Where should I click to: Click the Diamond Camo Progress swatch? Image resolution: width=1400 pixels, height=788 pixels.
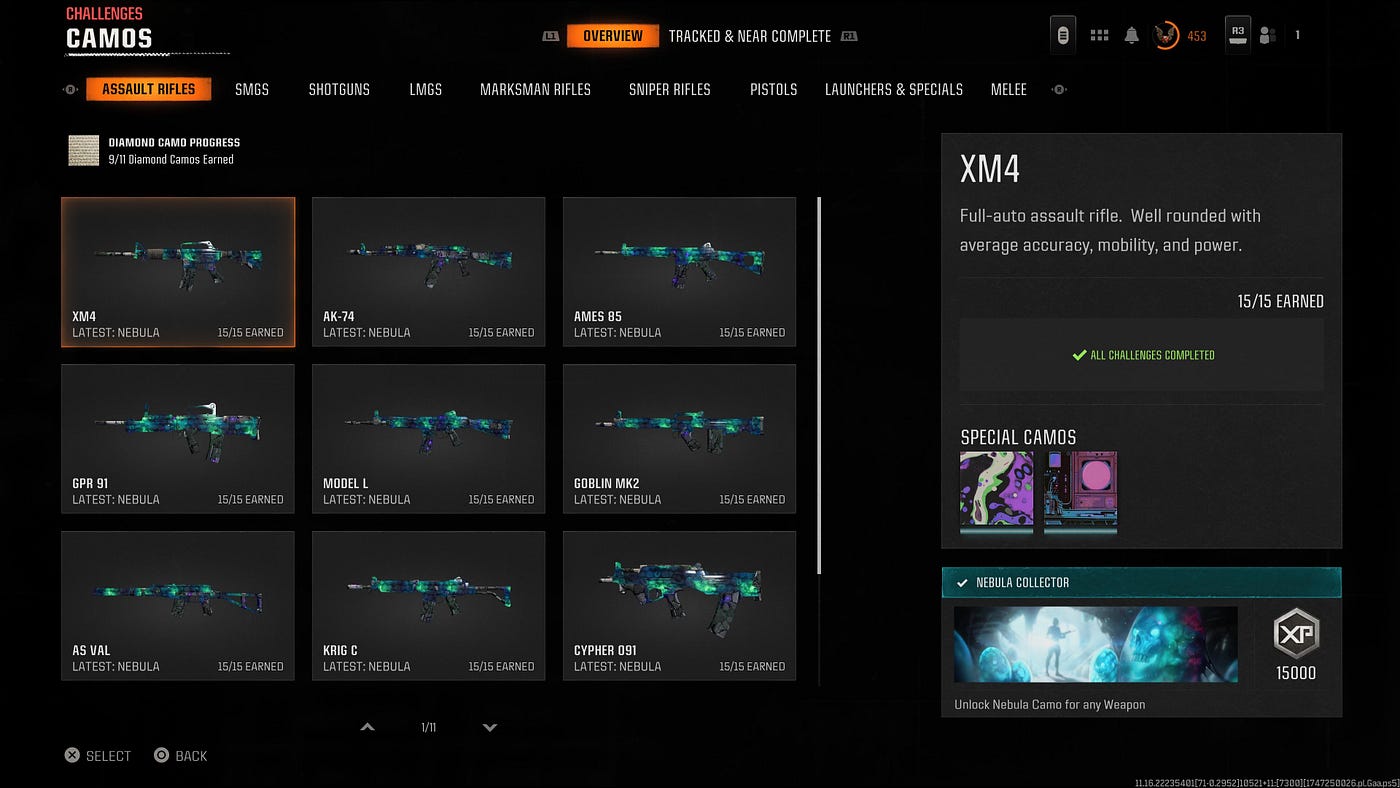click(x=84, y=151)
